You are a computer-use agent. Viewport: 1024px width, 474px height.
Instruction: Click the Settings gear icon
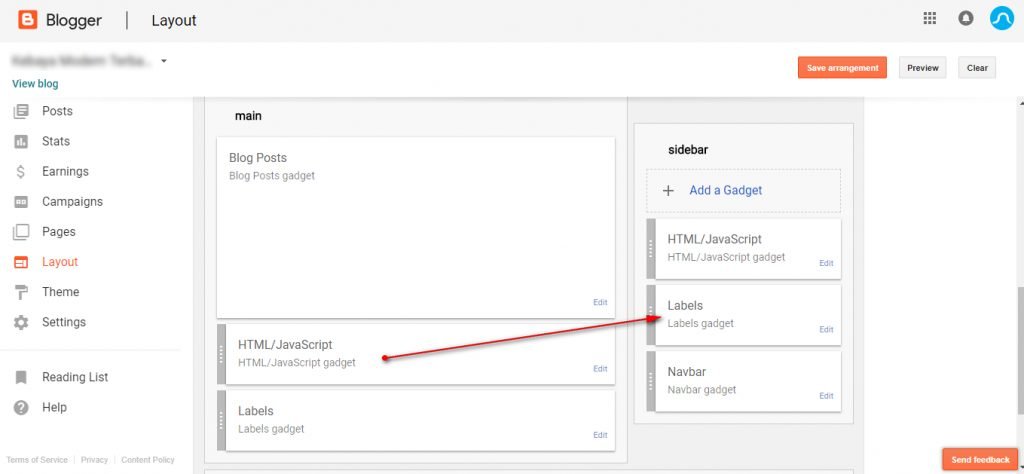(21, 322)
